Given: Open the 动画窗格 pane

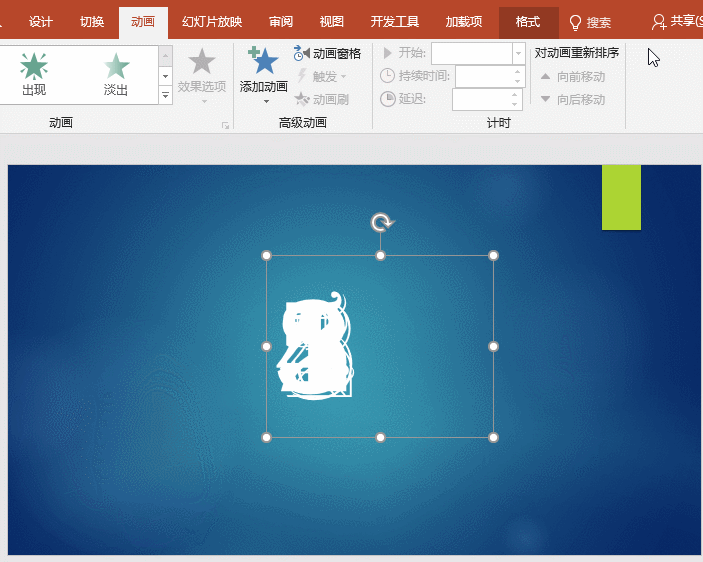Looking at the screenshot, I should tap(327, 54).
